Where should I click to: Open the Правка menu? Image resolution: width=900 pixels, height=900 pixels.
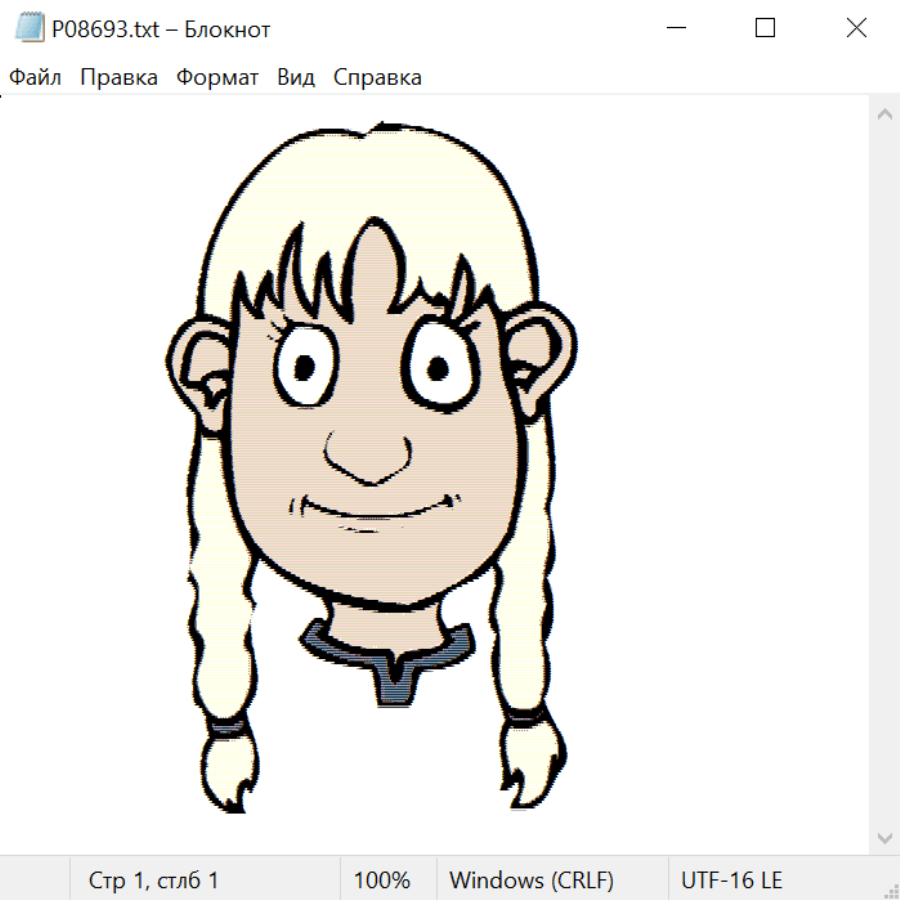(118, 78)
